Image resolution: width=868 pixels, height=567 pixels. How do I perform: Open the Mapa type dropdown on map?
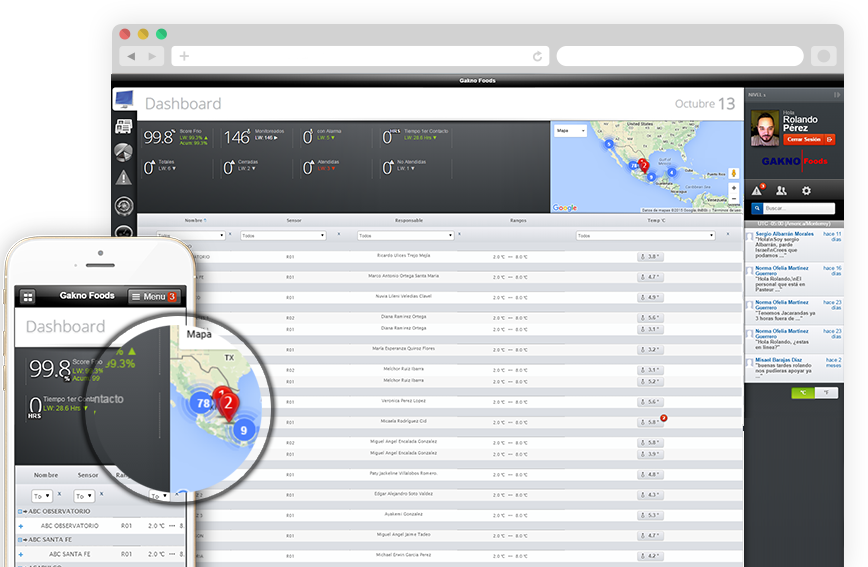click(570, 131)
